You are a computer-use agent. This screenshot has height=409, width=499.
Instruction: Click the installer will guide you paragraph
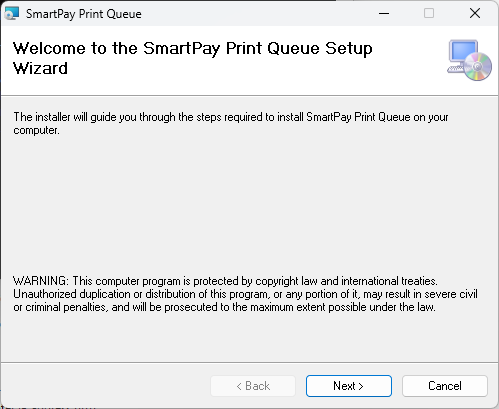pyautogui.click(x=231, y=123)
